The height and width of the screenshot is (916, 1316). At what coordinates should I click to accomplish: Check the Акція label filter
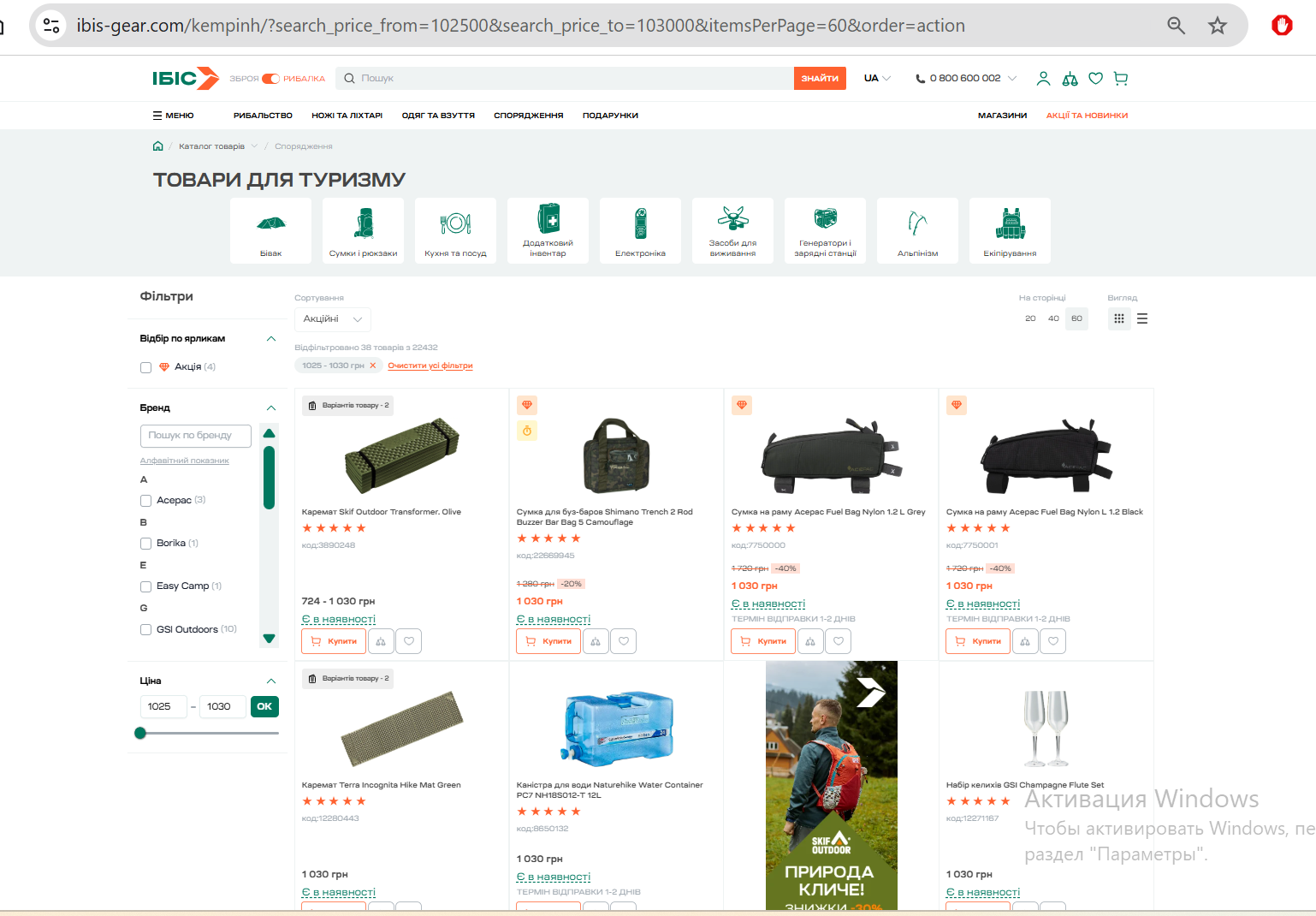pos(145,367)
